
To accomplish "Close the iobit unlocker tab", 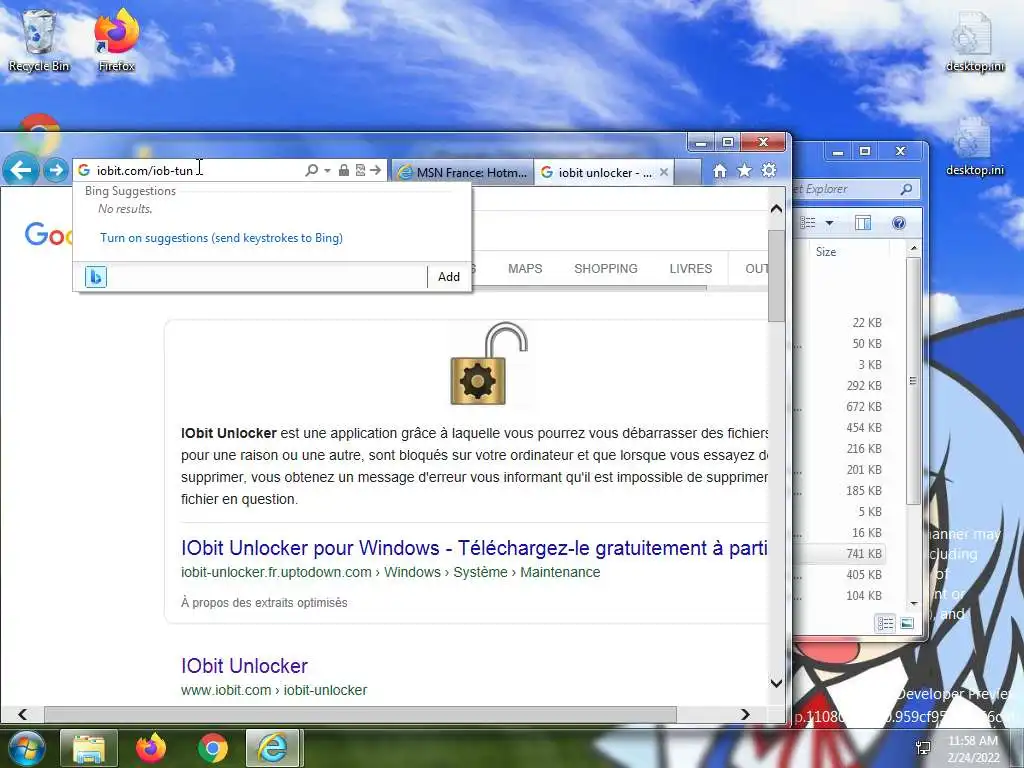I will [x=664, y=172].
